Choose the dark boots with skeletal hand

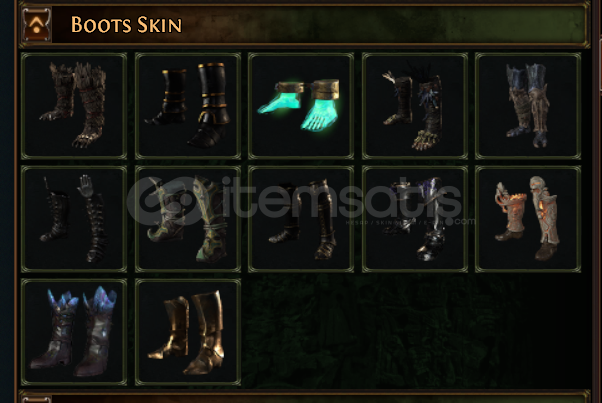pos(74,219)
